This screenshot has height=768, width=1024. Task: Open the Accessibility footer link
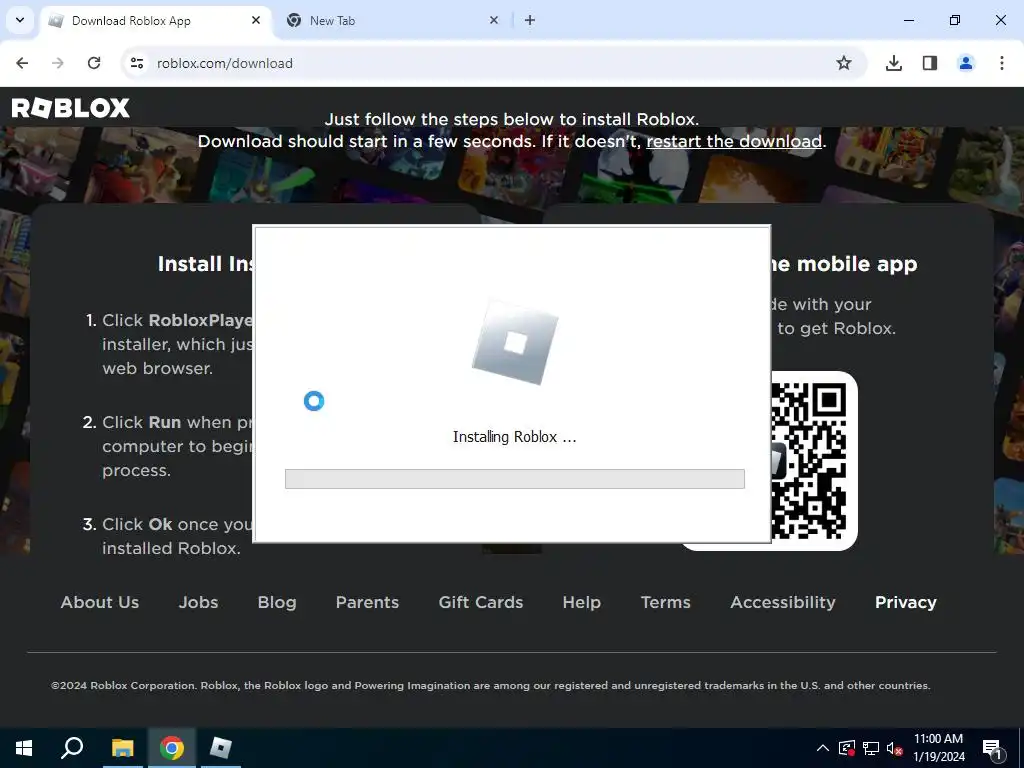783,602
